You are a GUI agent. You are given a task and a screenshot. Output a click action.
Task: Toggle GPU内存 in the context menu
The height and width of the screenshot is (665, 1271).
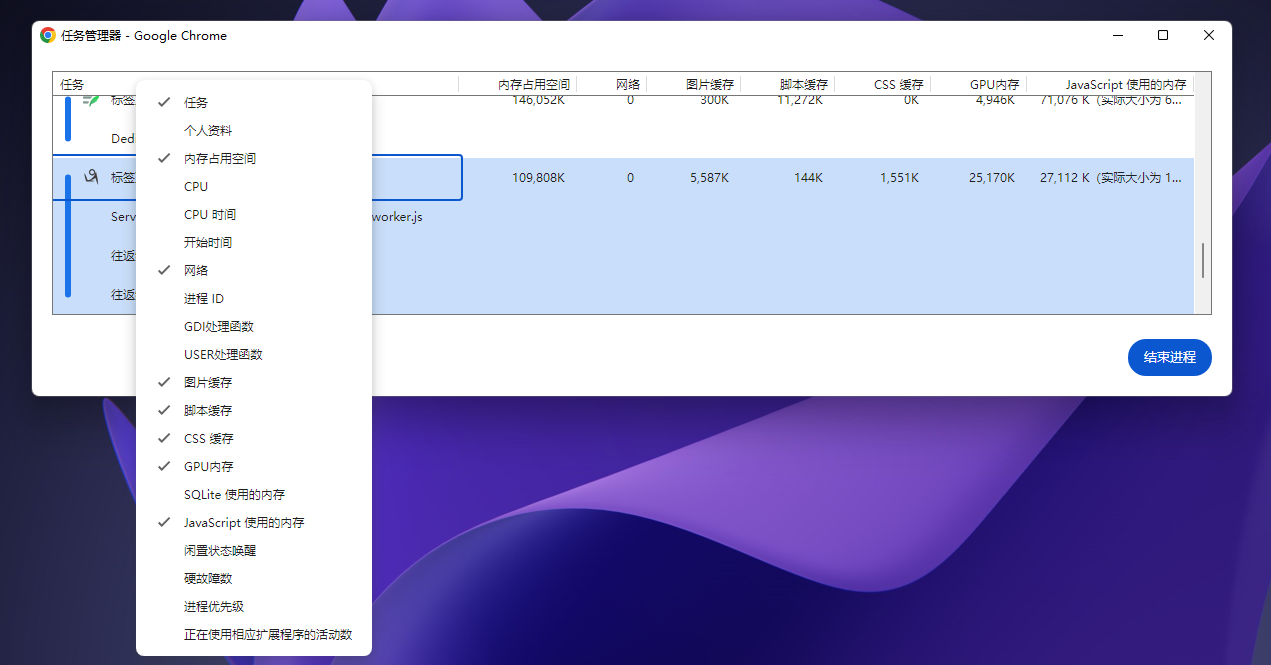pyautogui.click(x=254, y=466)
